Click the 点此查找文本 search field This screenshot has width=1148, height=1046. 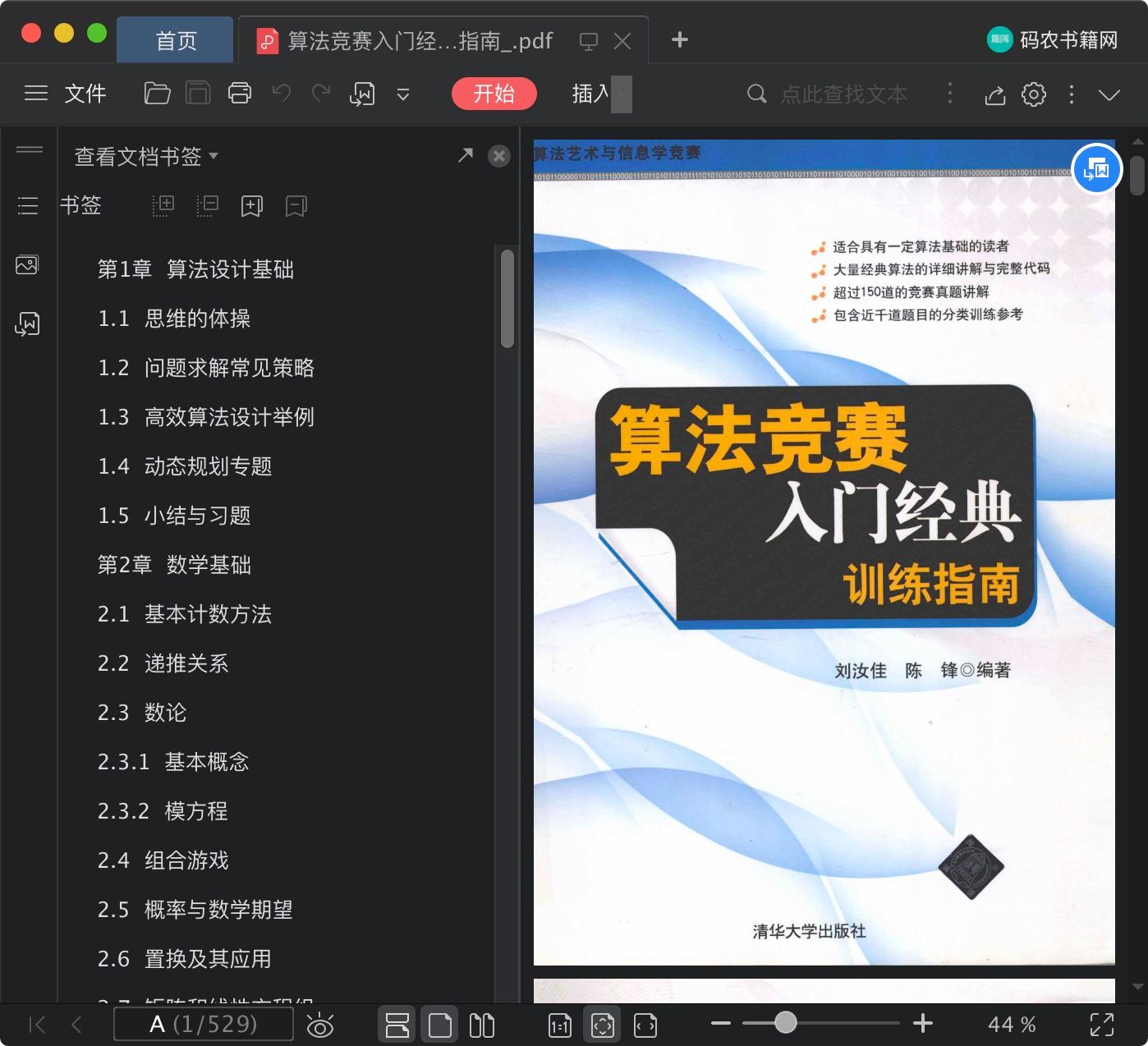[x=843, y=94]
